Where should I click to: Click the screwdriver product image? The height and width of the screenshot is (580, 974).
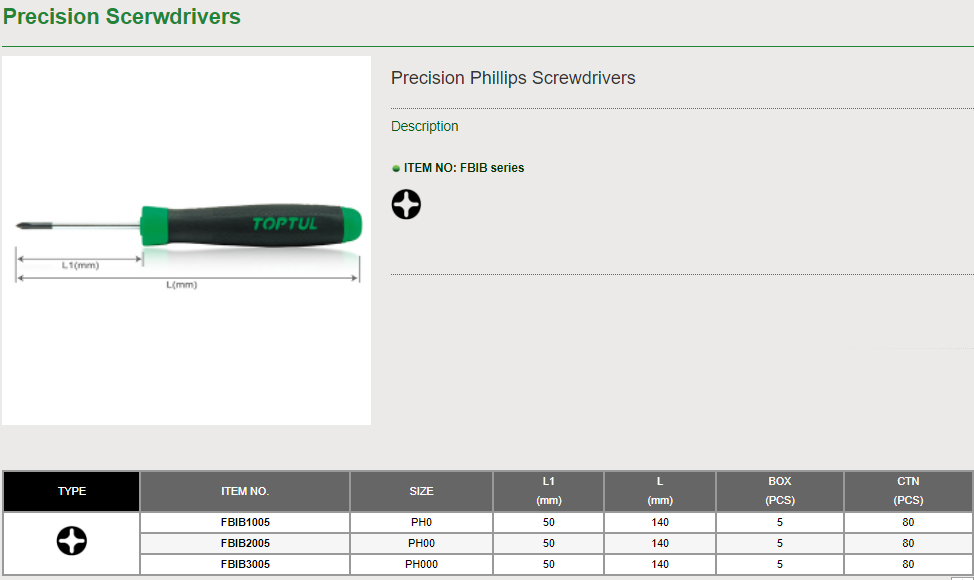(x=187, y=240)
